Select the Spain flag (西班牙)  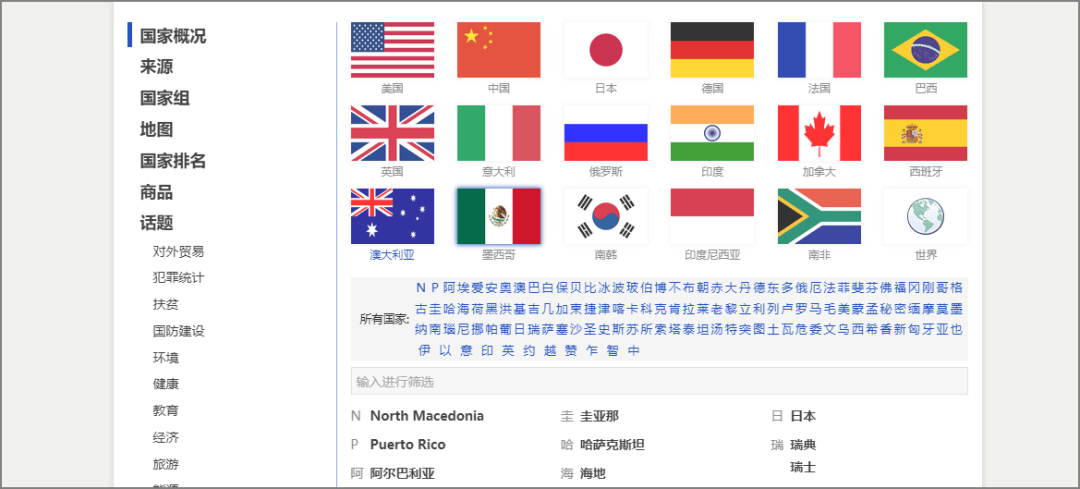(926, 133)
